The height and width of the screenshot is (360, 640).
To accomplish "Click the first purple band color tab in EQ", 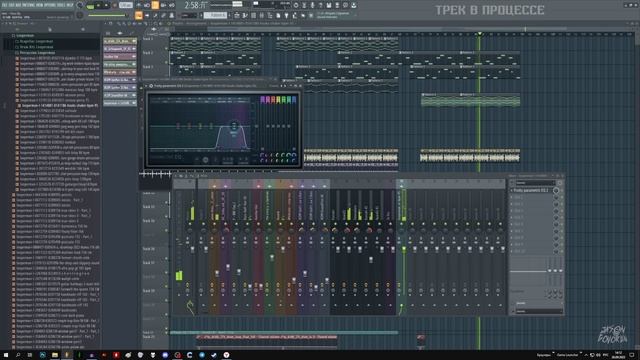I will [x=262, y=100].
